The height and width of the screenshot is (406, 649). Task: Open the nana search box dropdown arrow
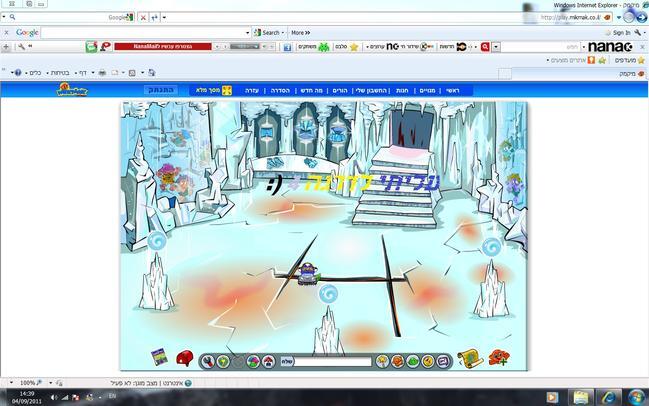pos(496,47)
